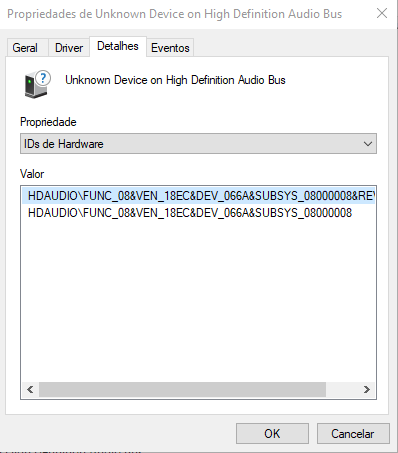Confirm with the OK button

(272, 434)
